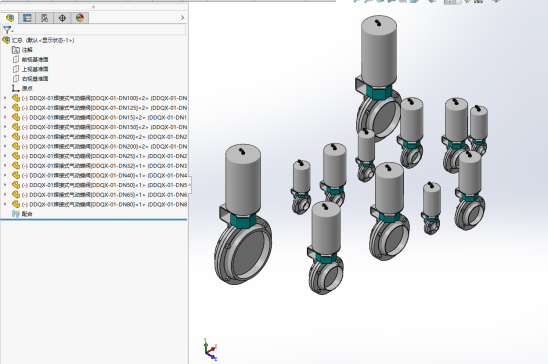This screenshot has height=364, width=548.
Task: Click the DN100 component's yellow assembly icon
Action: [16, 98]
